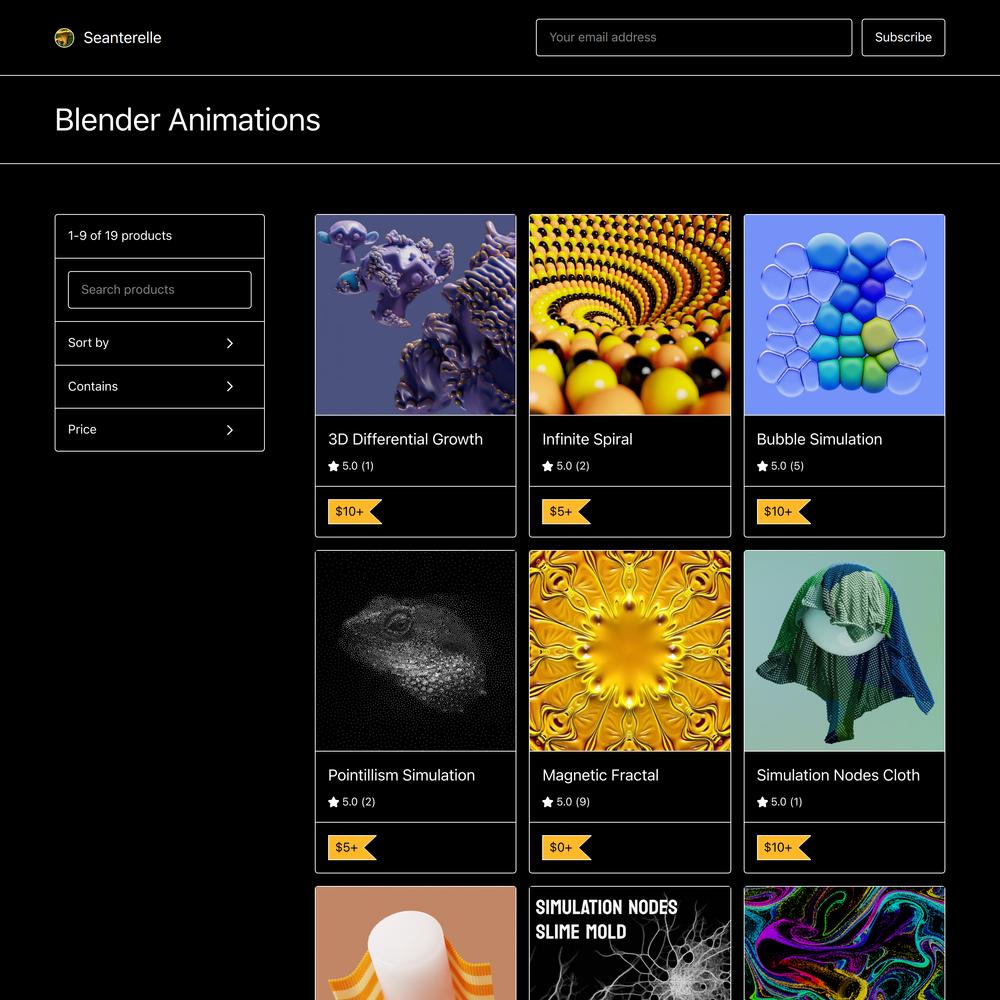Click the Bubble Simulation rating star
The width and height of the screenshot is (1000, 1000).
pos(762,466)
